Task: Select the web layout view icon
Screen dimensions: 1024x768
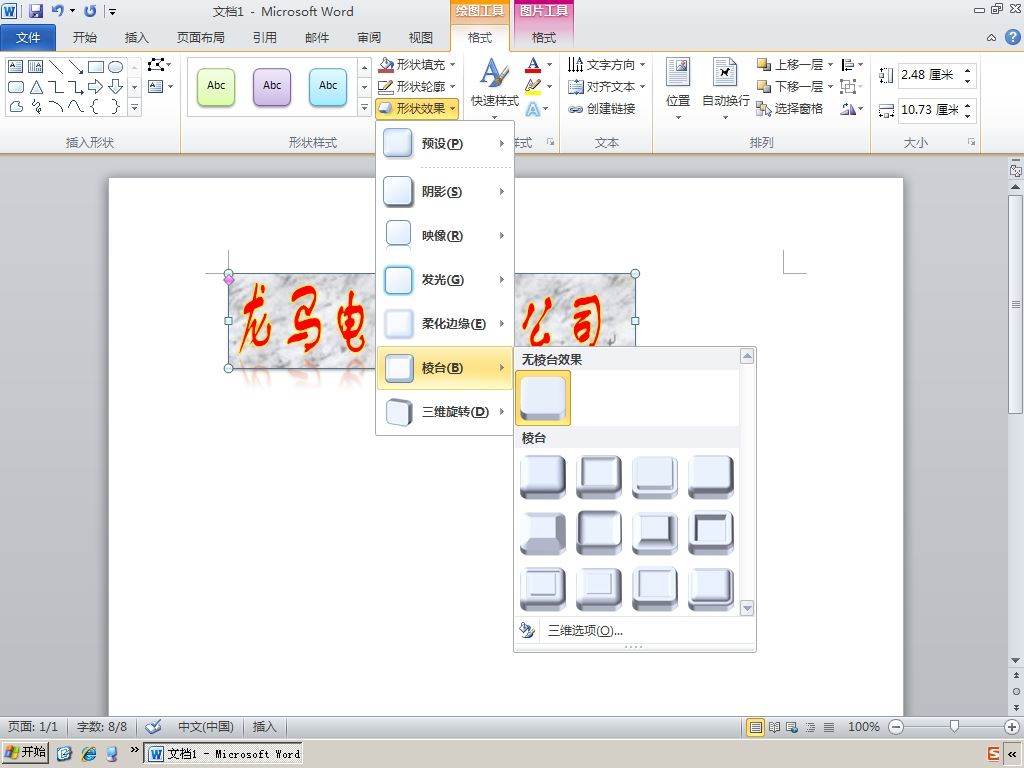Action: click(792, 726)
